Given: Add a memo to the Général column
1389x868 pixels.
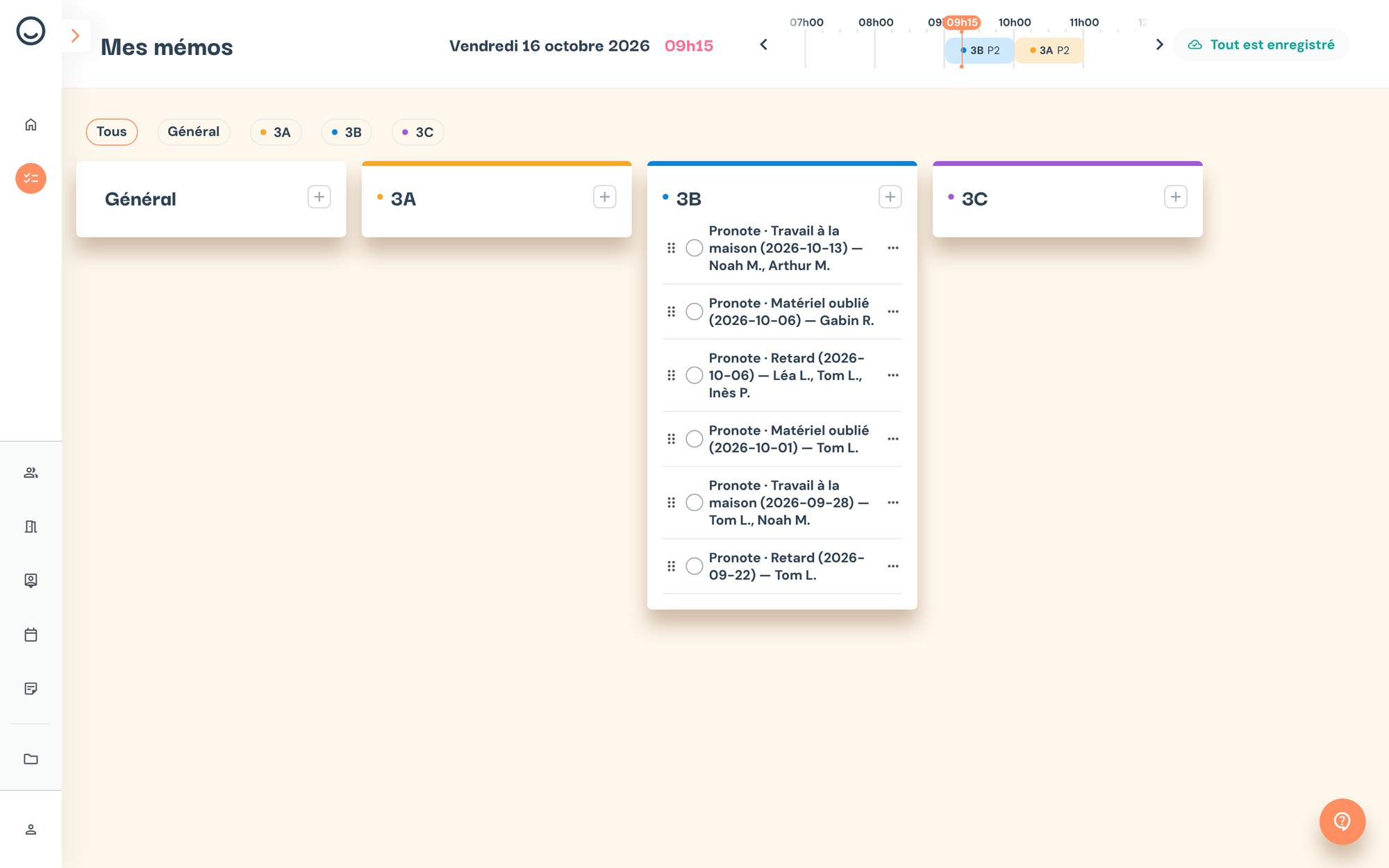Looking at the screenshot, I should click(319, 197).
